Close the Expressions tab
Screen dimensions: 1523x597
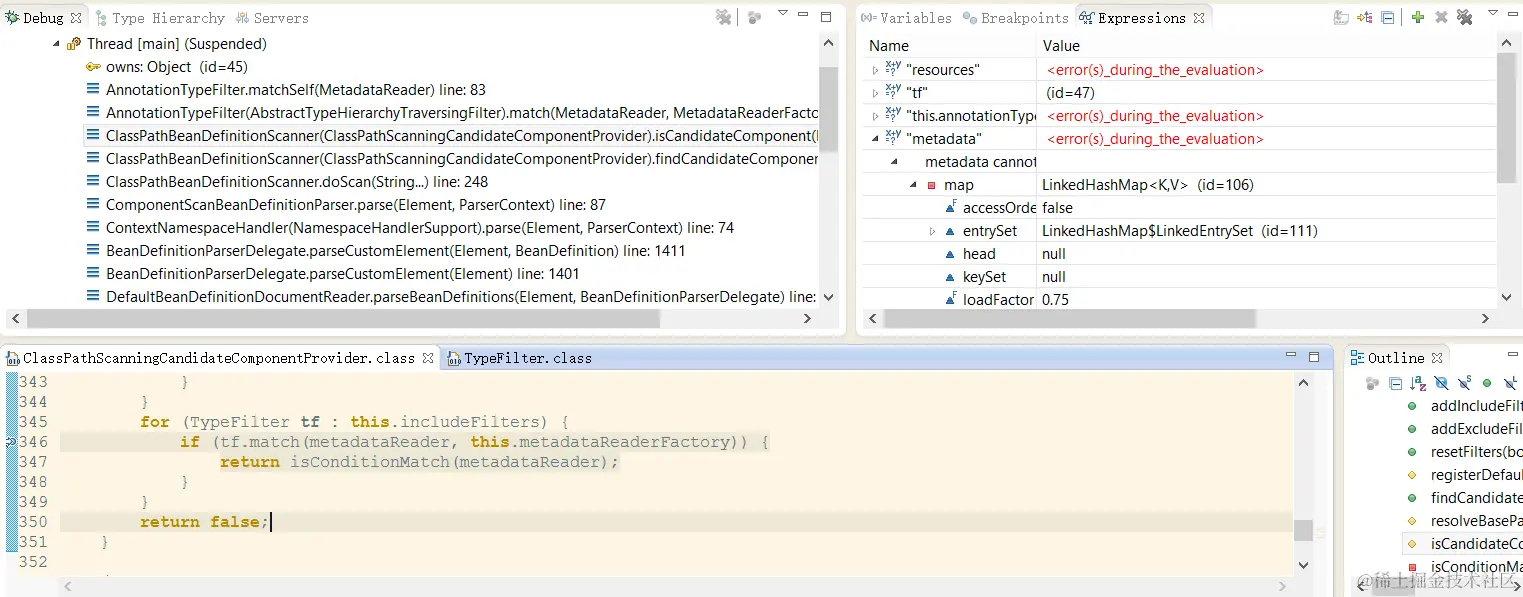tap(1199, 18)
